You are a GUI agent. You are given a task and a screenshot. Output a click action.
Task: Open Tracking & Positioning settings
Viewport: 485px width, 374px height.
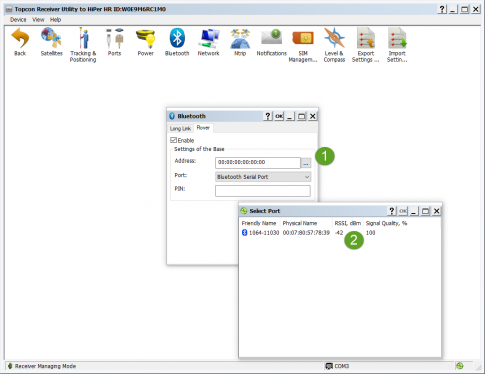(x=83, y=45)
